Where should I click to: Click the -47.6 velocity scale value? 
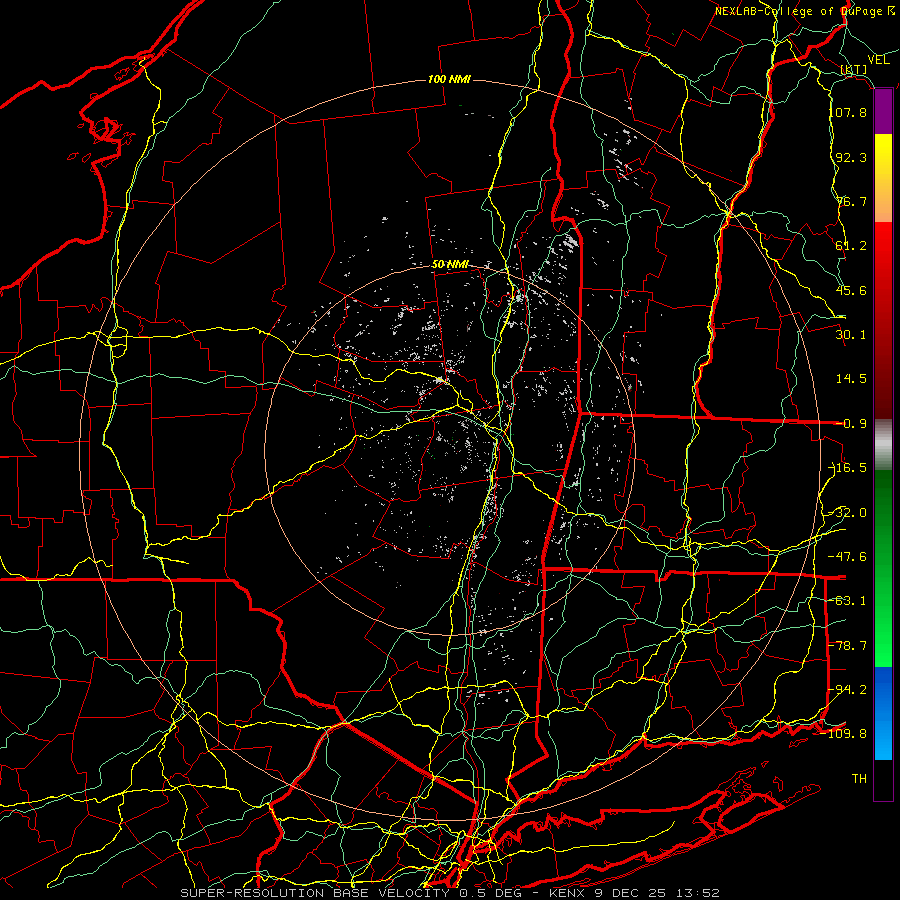click(848, 557)
